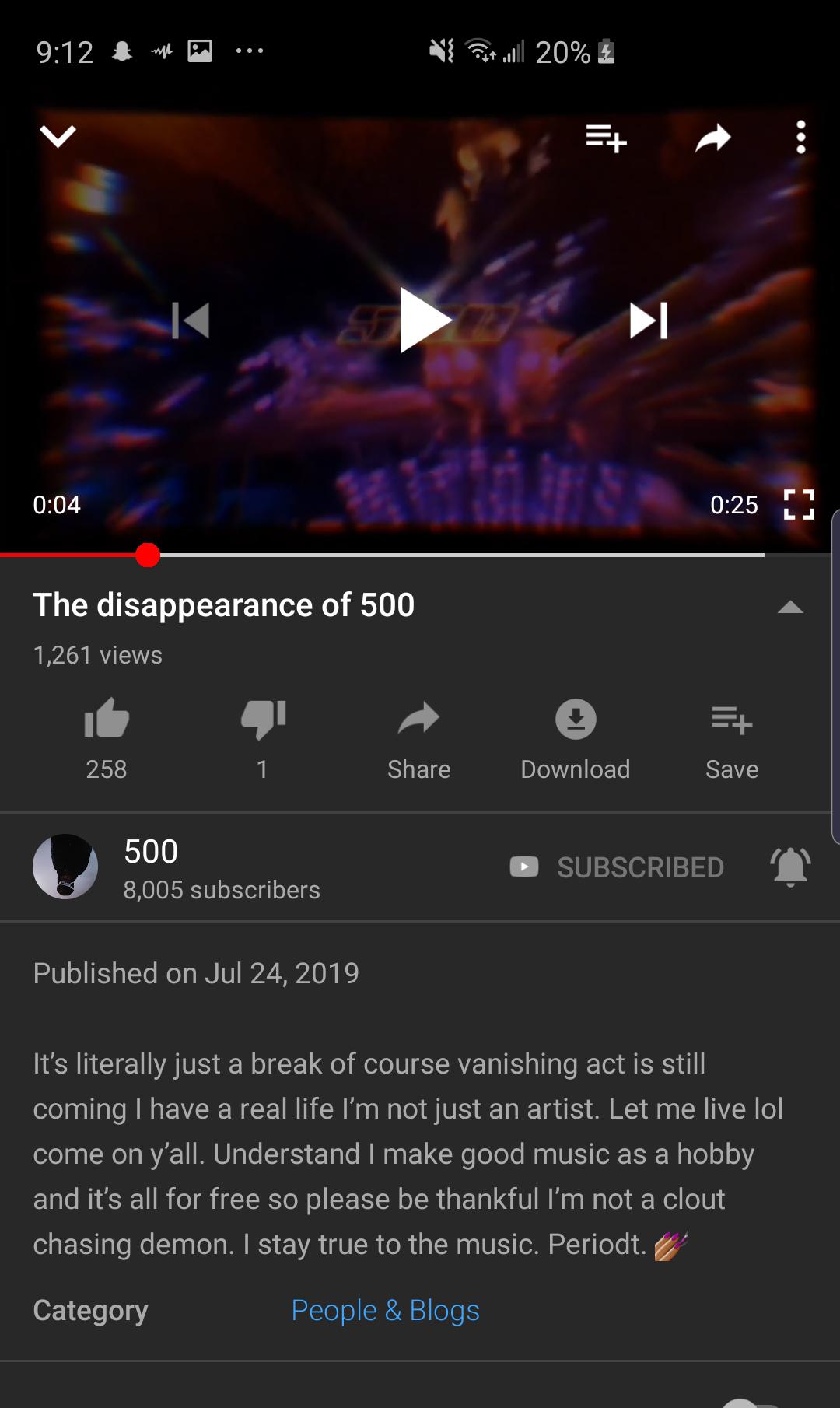Go to the previous video
This screenshot has width=840, height=1408.
tap(191, 320)
